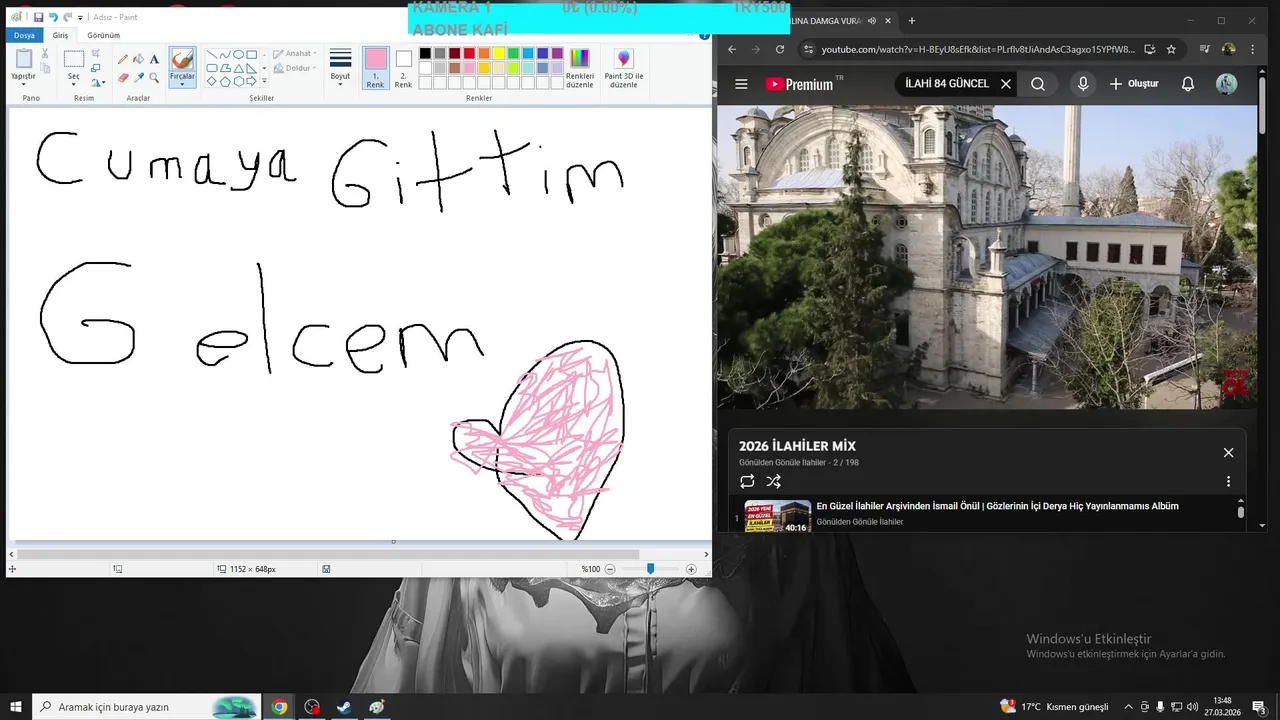Open the Dosya menu in Paint
1280x720 pixels.
pyautogui.click(x=24, y=35)
